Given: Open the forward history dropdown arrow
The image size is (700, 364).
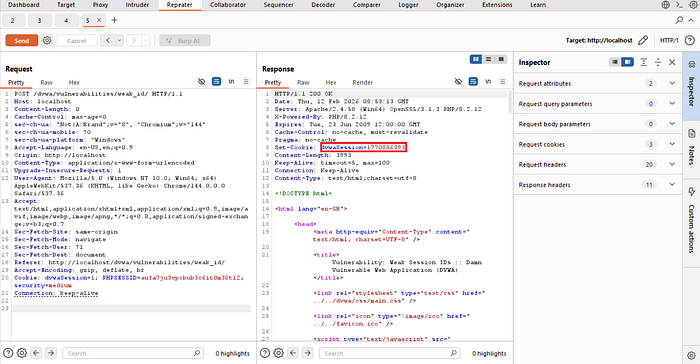Looking at the screenshot, I should [146, 41].
